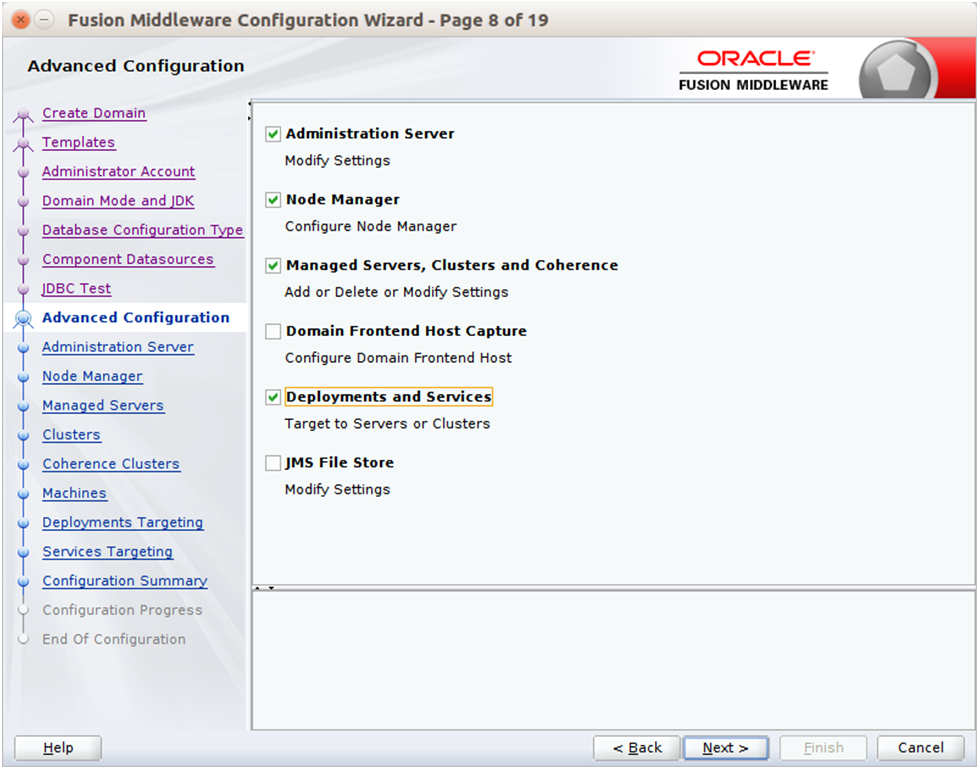Uncheck Managed Servers, Clusters and Coherence

273,266
